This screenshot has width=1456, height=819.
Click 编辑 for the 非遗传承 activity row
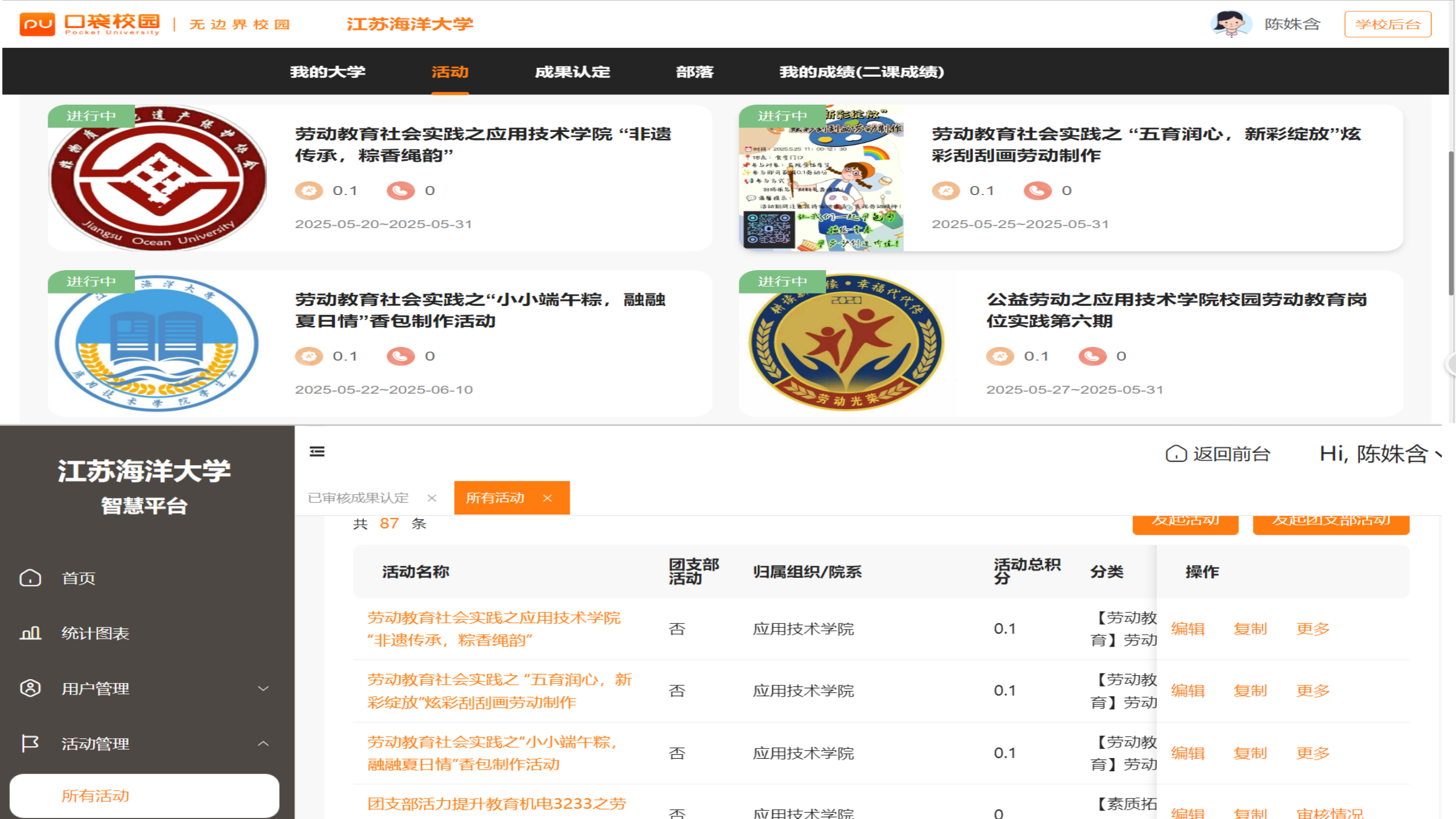pyautogui.click(x=1188, y=629)
